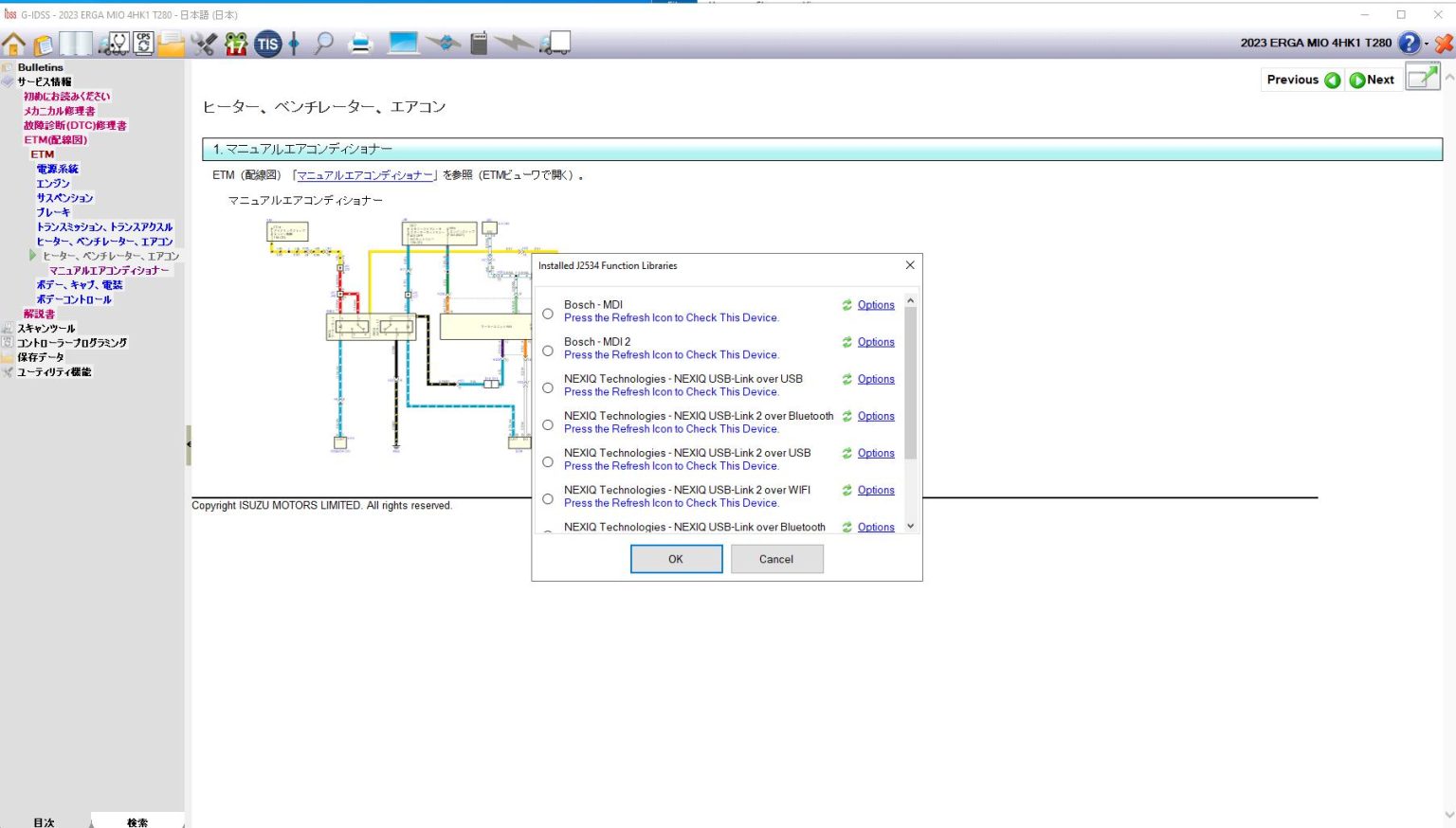Choose NEXIQ USB-Link 2 over WIFI device
Image resolution: width=1456 pixels, height=828 pixels.
547,498
